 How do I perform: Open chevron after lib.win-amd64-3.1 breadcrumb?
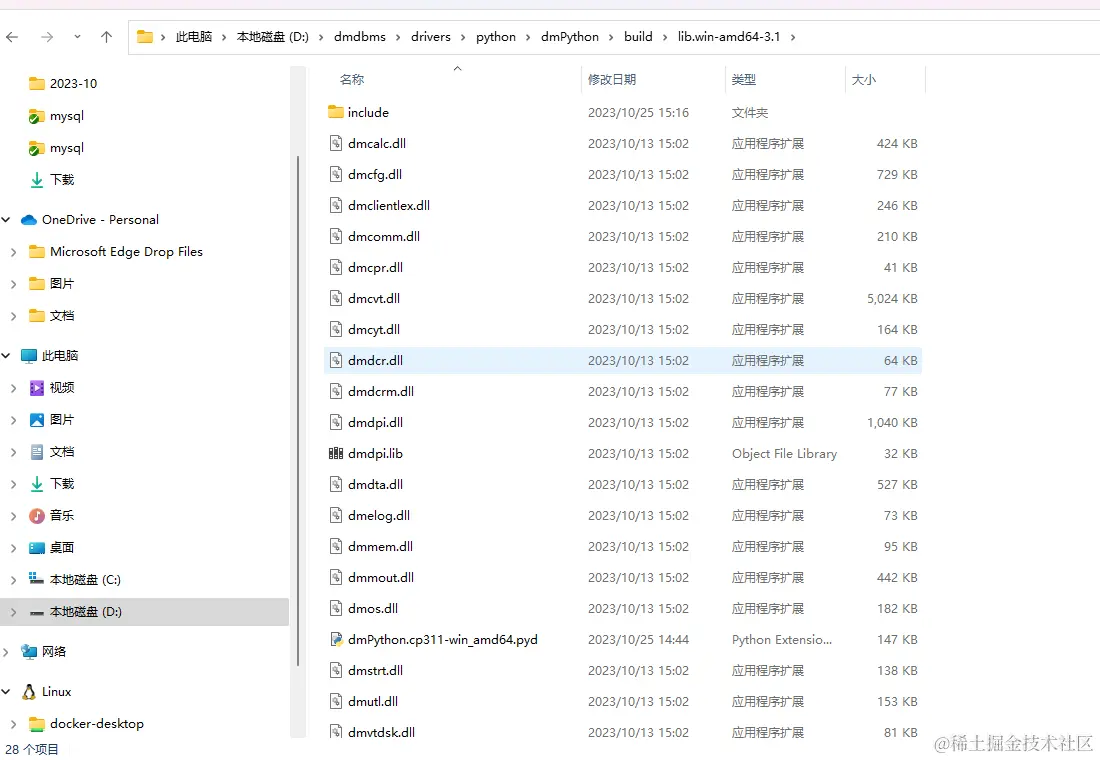pos(793,37)
